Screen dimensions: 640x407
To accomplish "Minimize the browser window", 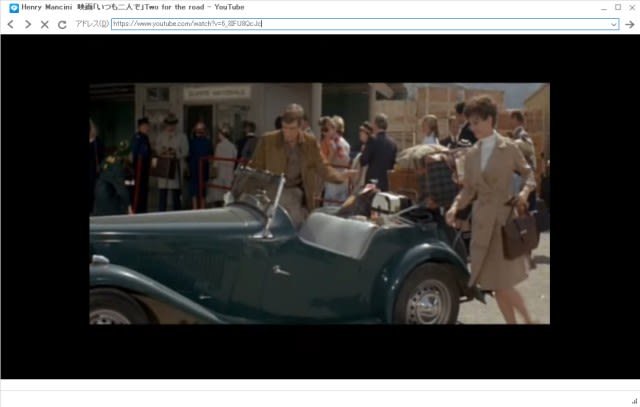I will 604,7.
